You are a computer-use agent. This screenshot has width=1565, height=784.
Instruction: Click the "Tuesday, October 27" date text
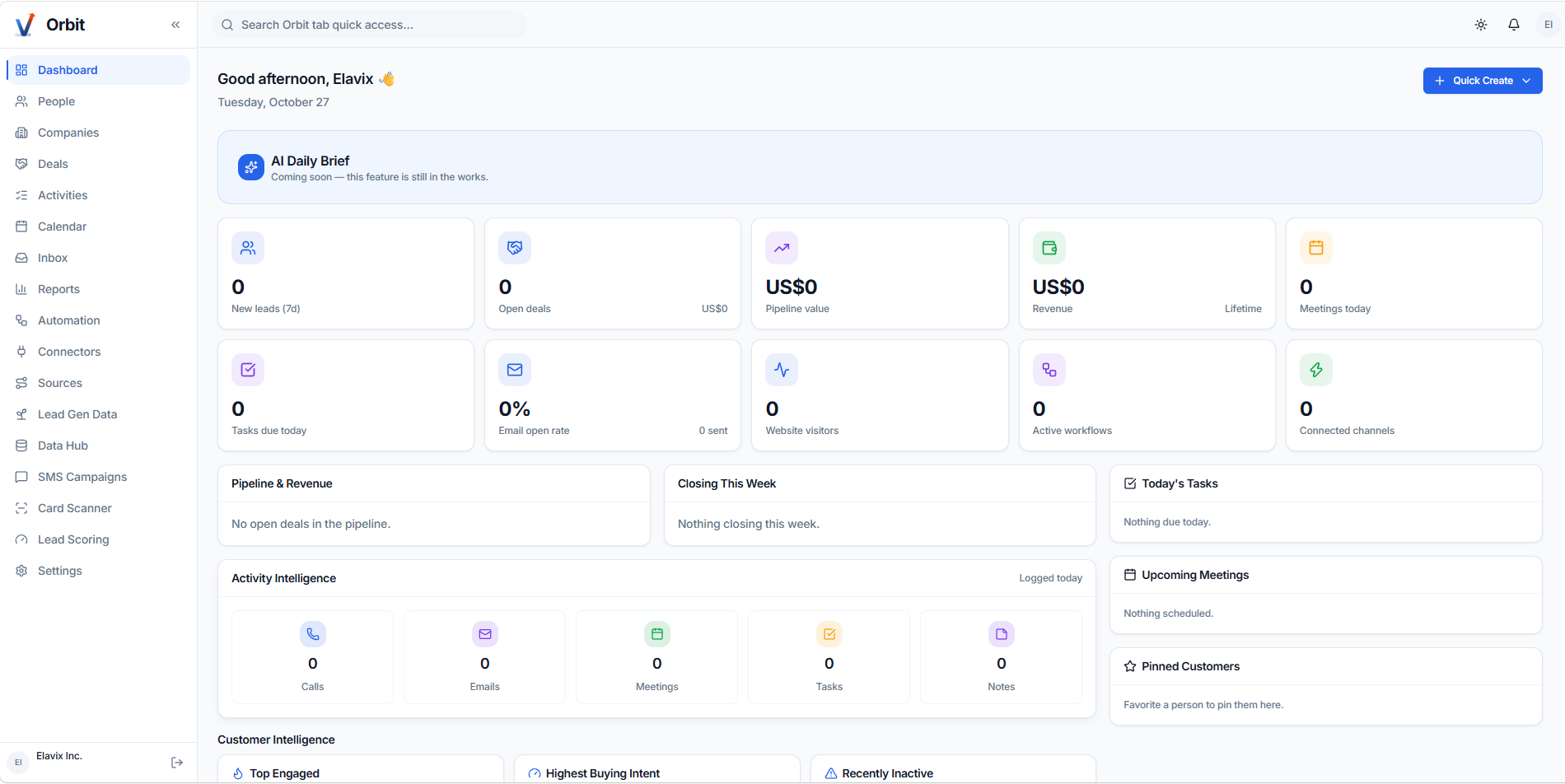pyautogui.click(x=273, y=102)
